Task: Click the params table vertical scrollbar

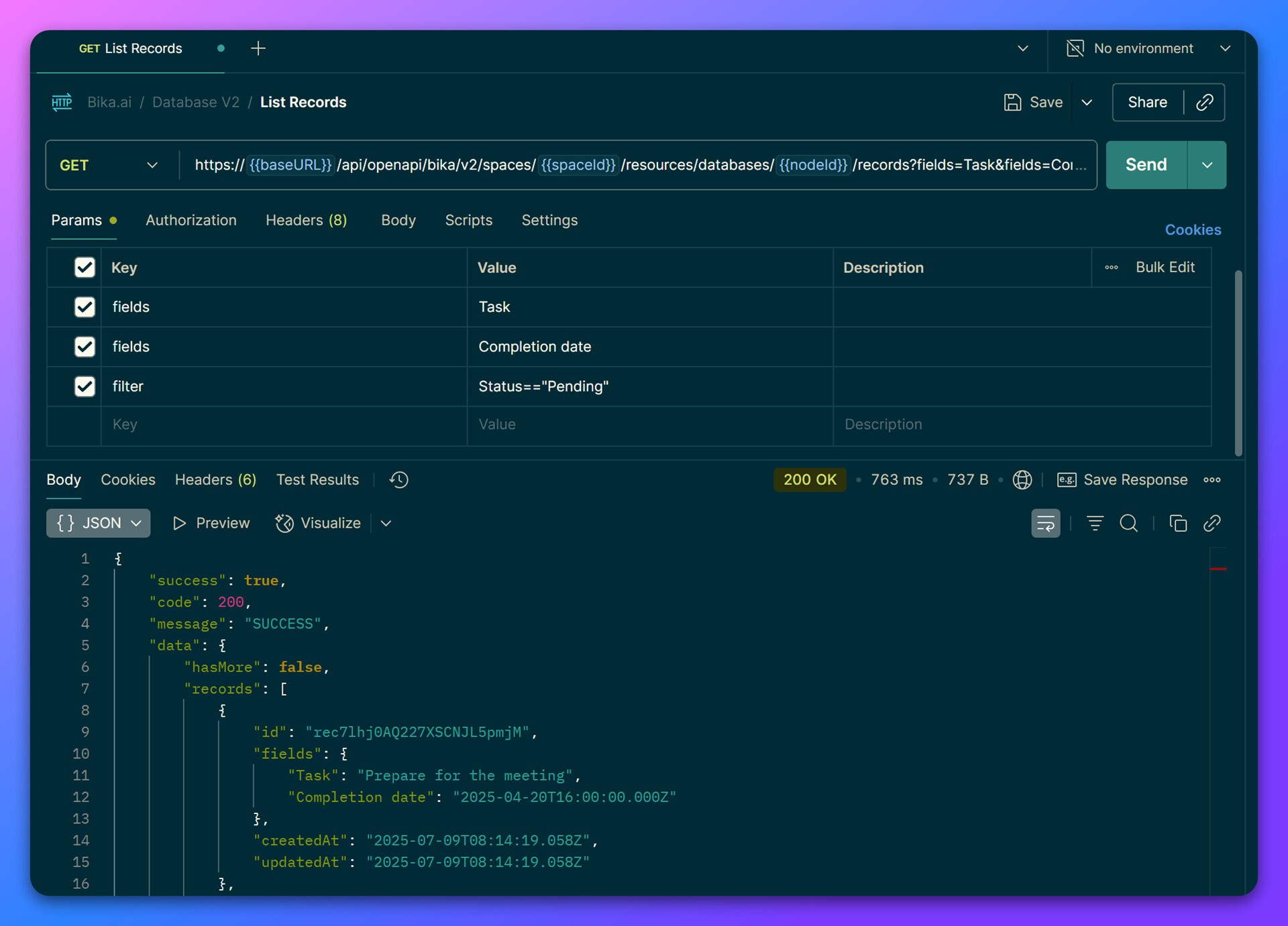Action: [x=1238, y=362]
